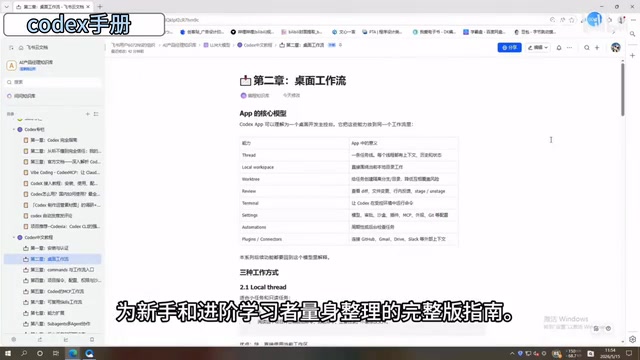
Task: Collapse the Codex专栏 tree node
Action: [x=14, y=129]
